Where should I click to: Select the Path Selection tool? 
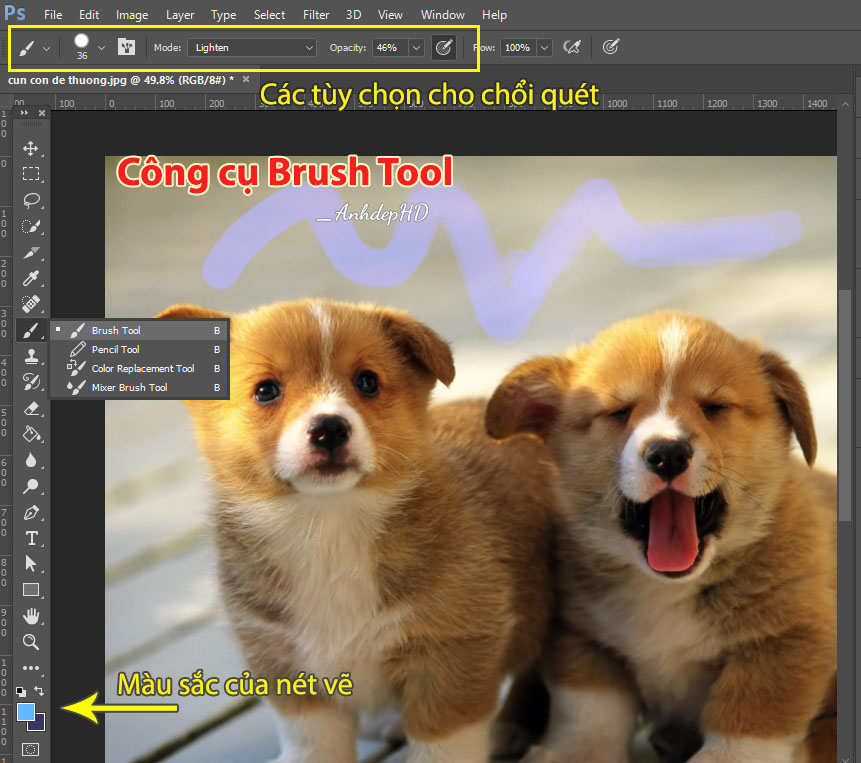[31, 564]
